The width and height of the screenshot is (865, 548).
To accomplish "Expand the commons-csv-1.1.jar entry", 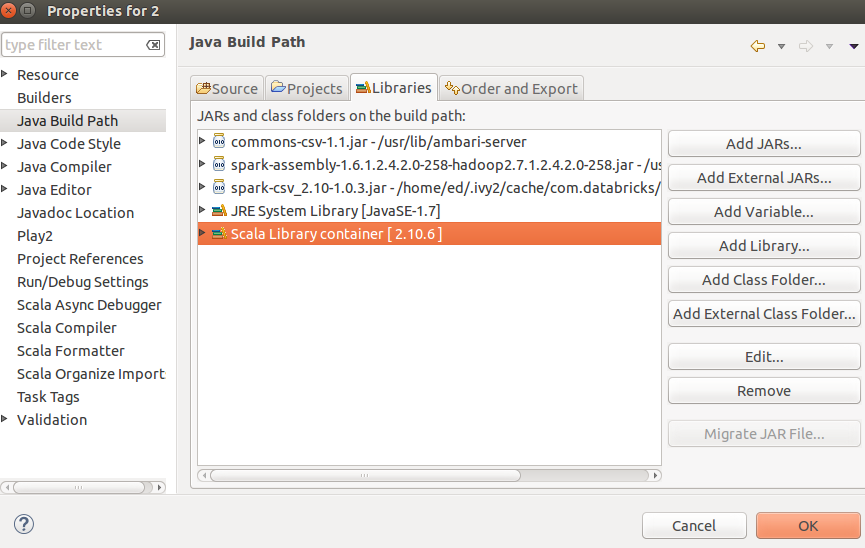I will 202,141.
